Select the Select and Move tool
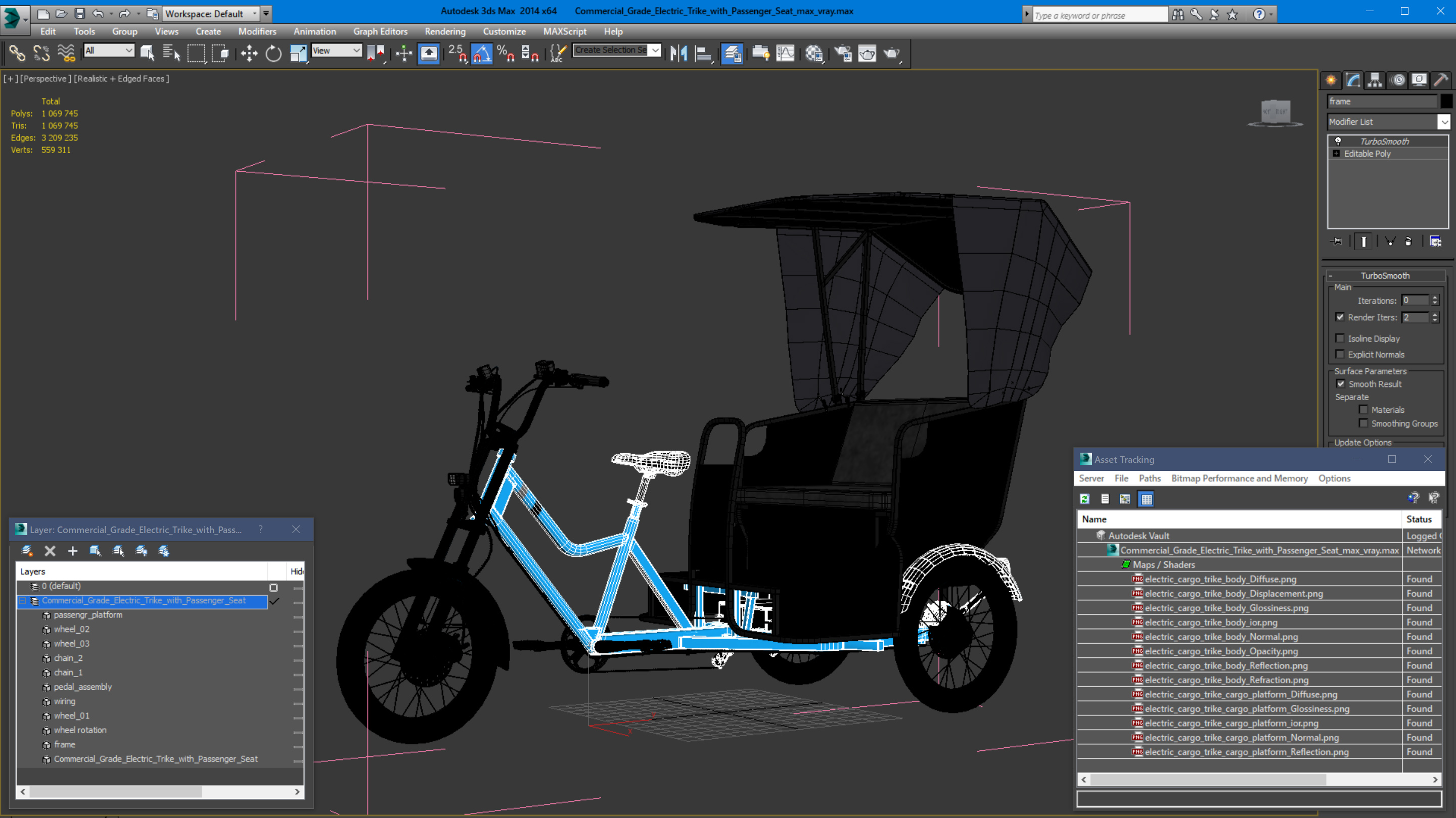This screenshot has width=1456, height=818. point(249,54)
